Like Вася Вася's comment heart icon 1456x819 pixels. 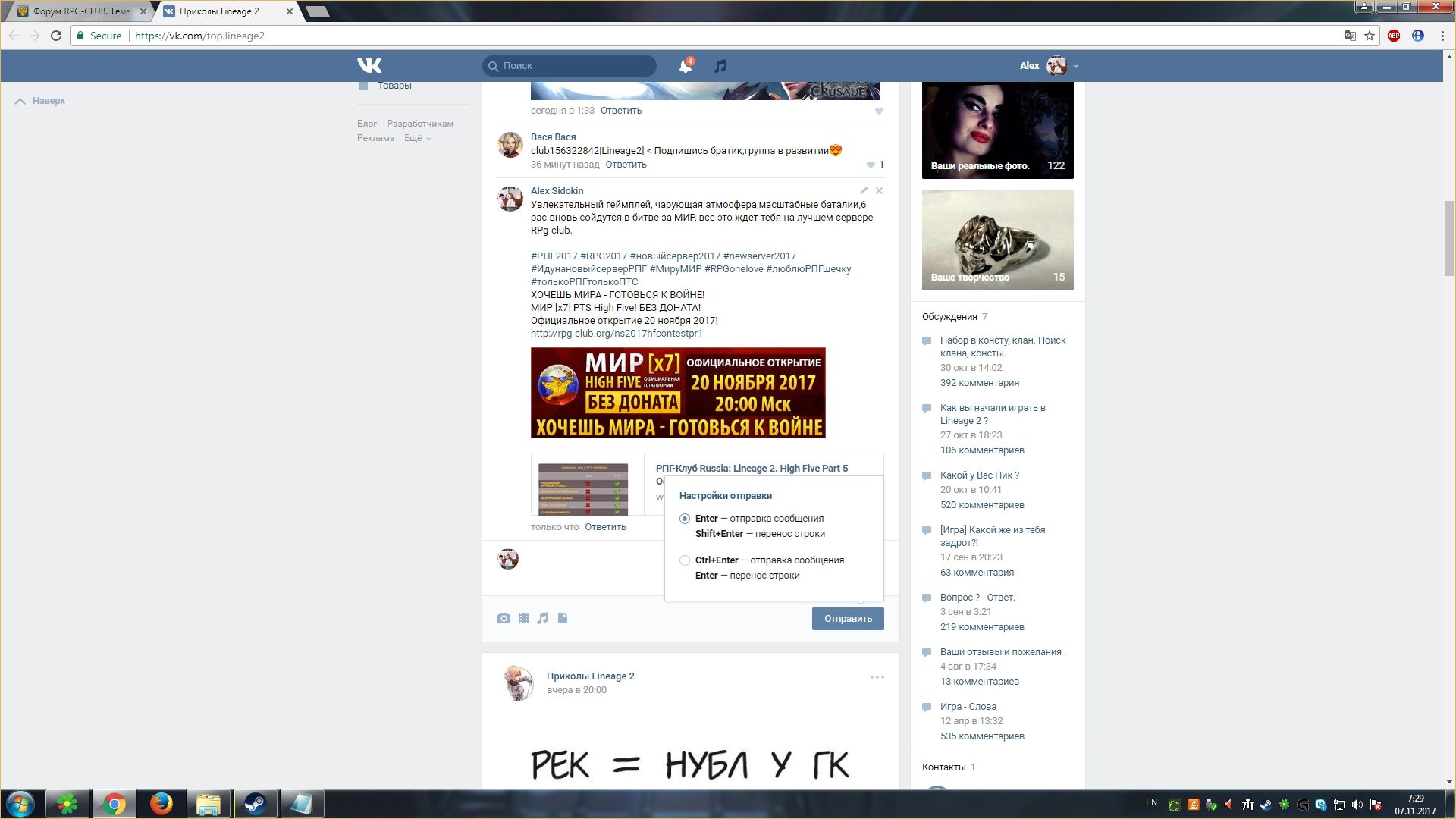tap(871, 165)
